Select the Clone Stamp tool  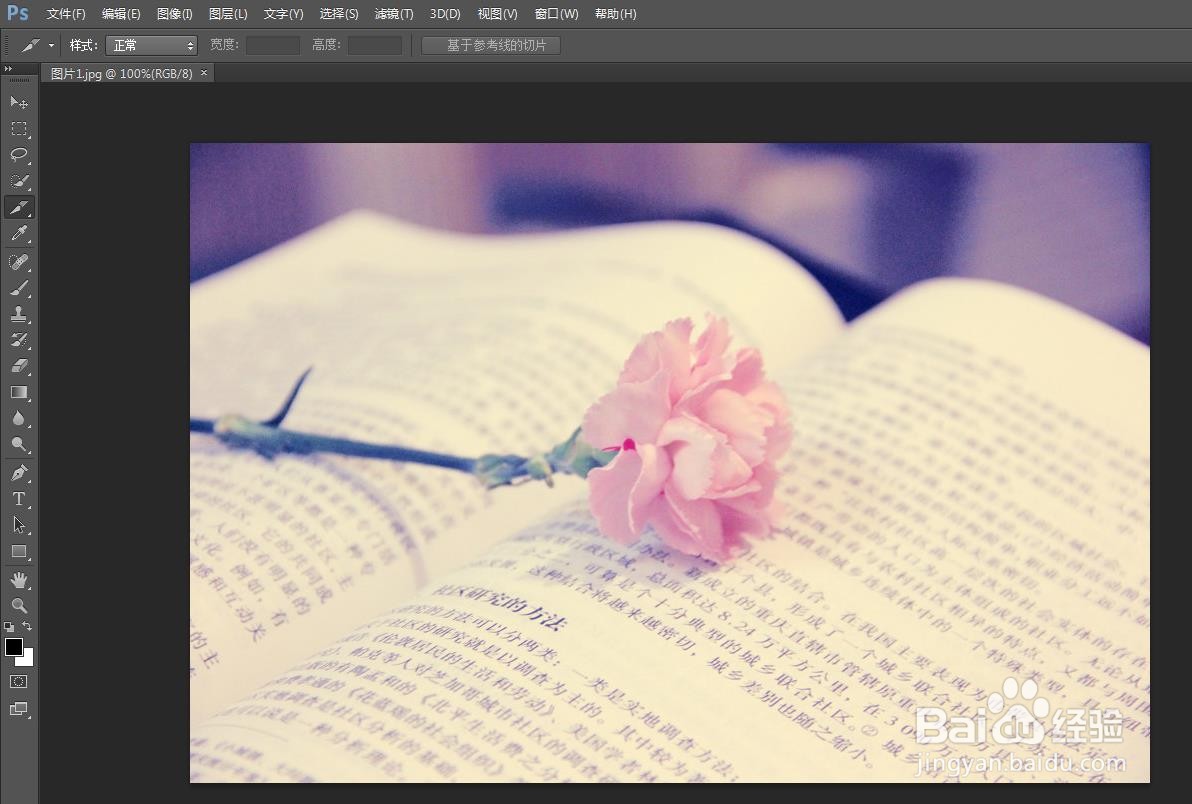(x=19, y=314)
